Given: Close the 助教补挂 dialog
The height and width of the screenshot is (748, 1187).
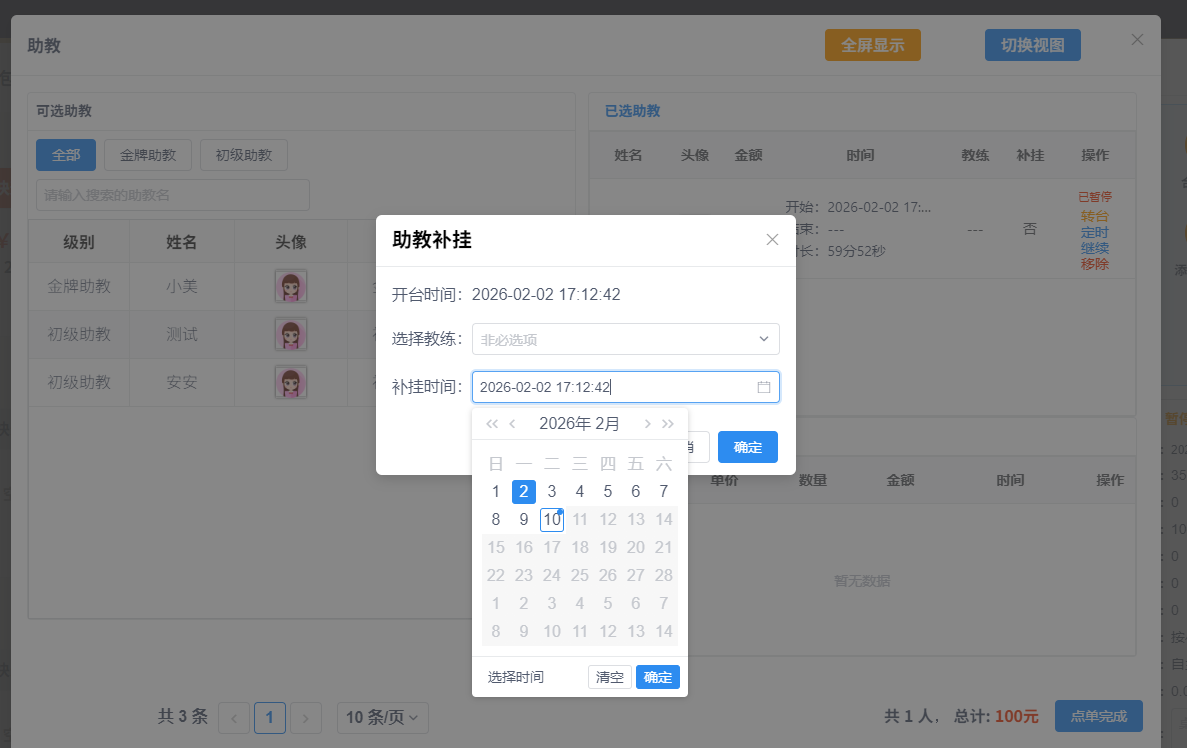Looking at the screenshot, I should point(772,240).
